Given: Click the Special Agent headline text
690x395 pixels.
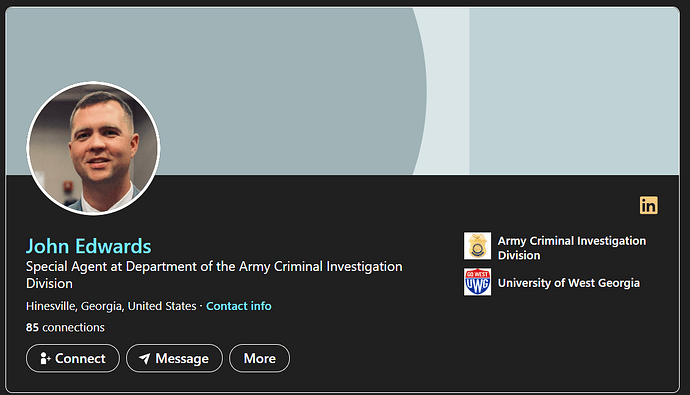Looking at the screenshot, I should [x=214, y=275].
